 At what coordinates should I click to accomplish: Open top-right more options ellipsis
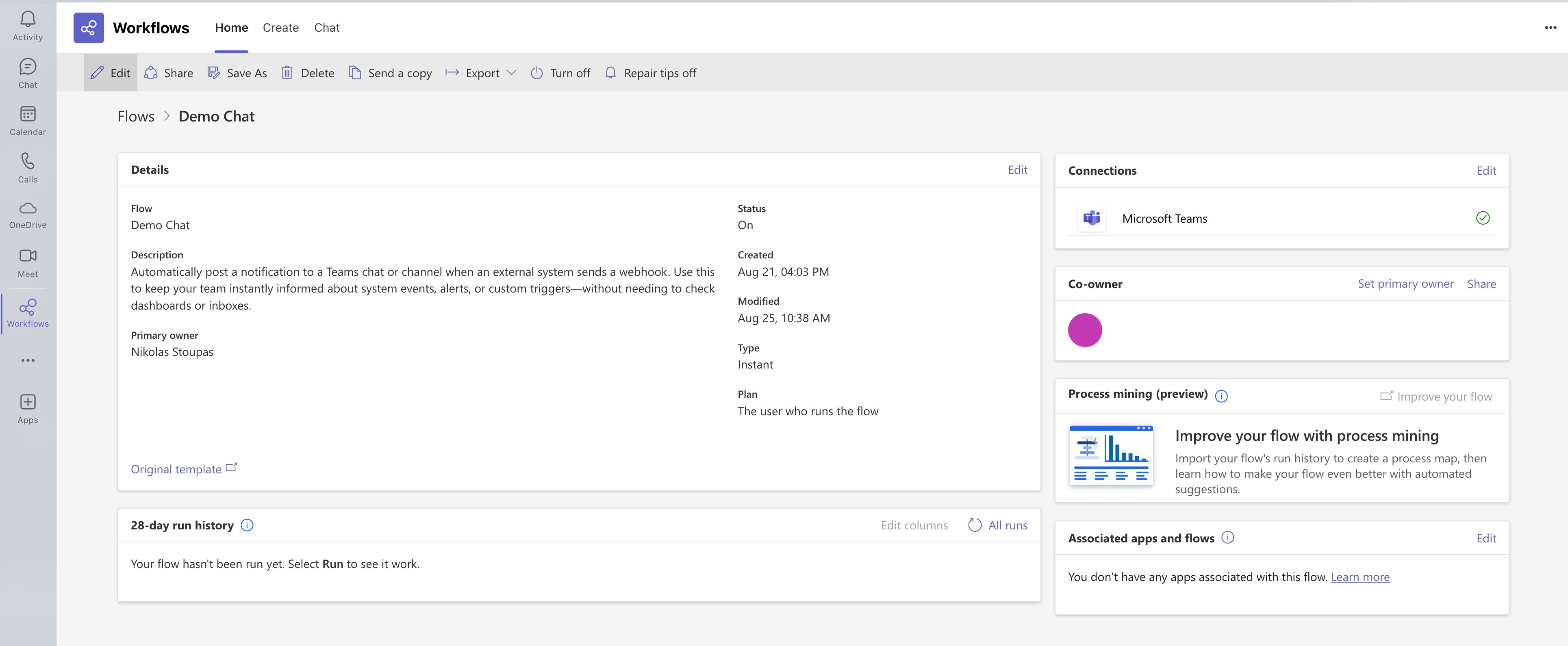point(1550,27)
